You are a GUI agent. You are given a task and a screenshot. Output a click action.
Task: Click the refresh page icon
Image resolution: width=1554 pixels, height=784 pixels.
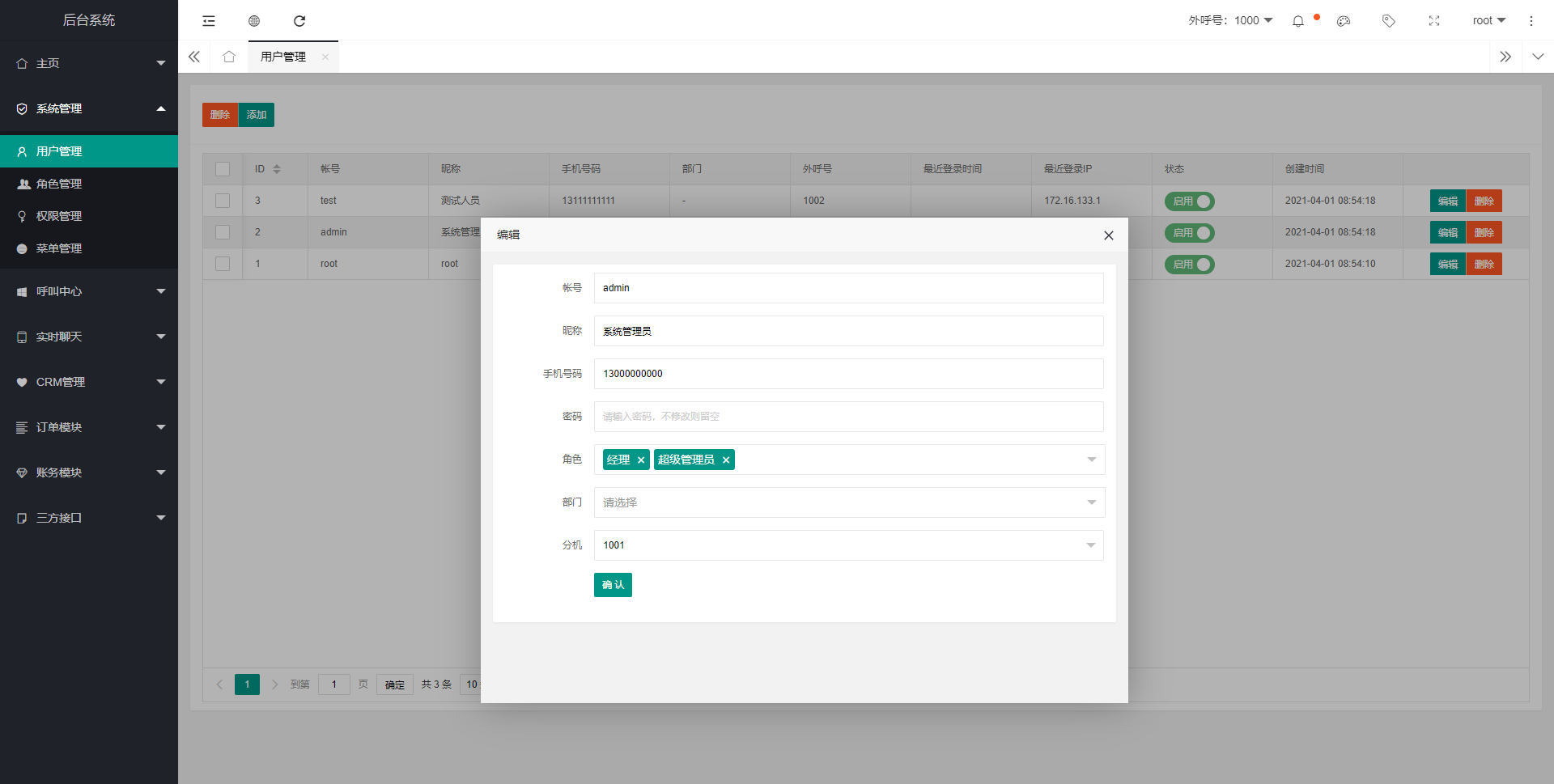[299, 21]
